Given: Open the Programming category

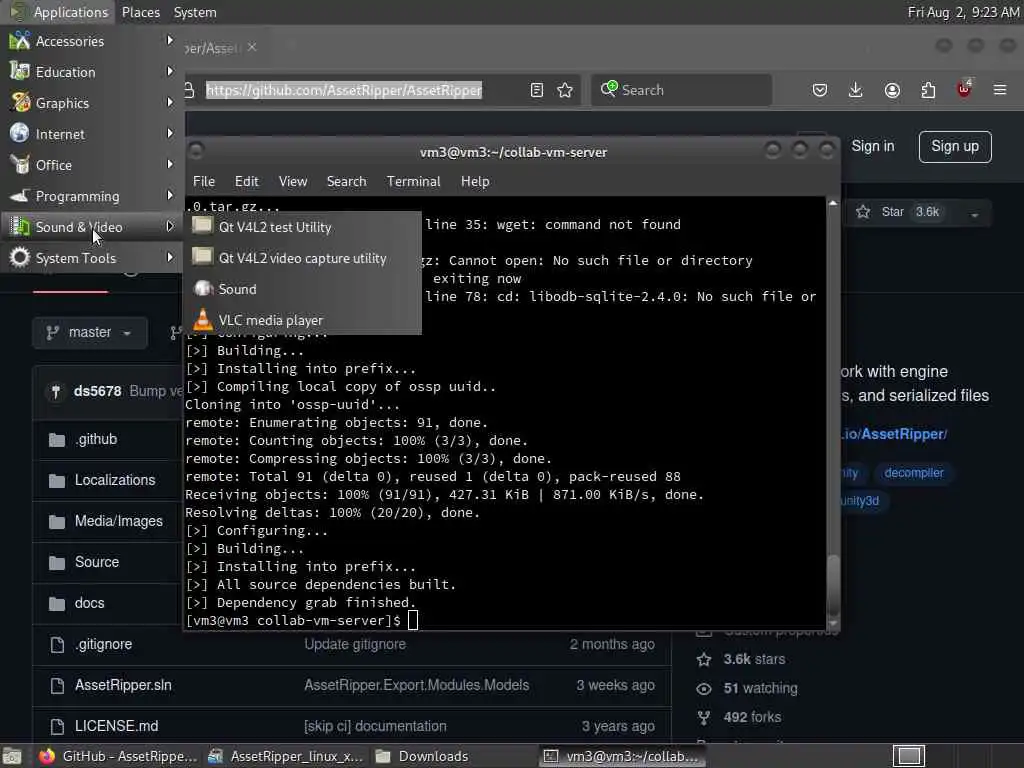Looking at the screenshot, I should [91, 196].
